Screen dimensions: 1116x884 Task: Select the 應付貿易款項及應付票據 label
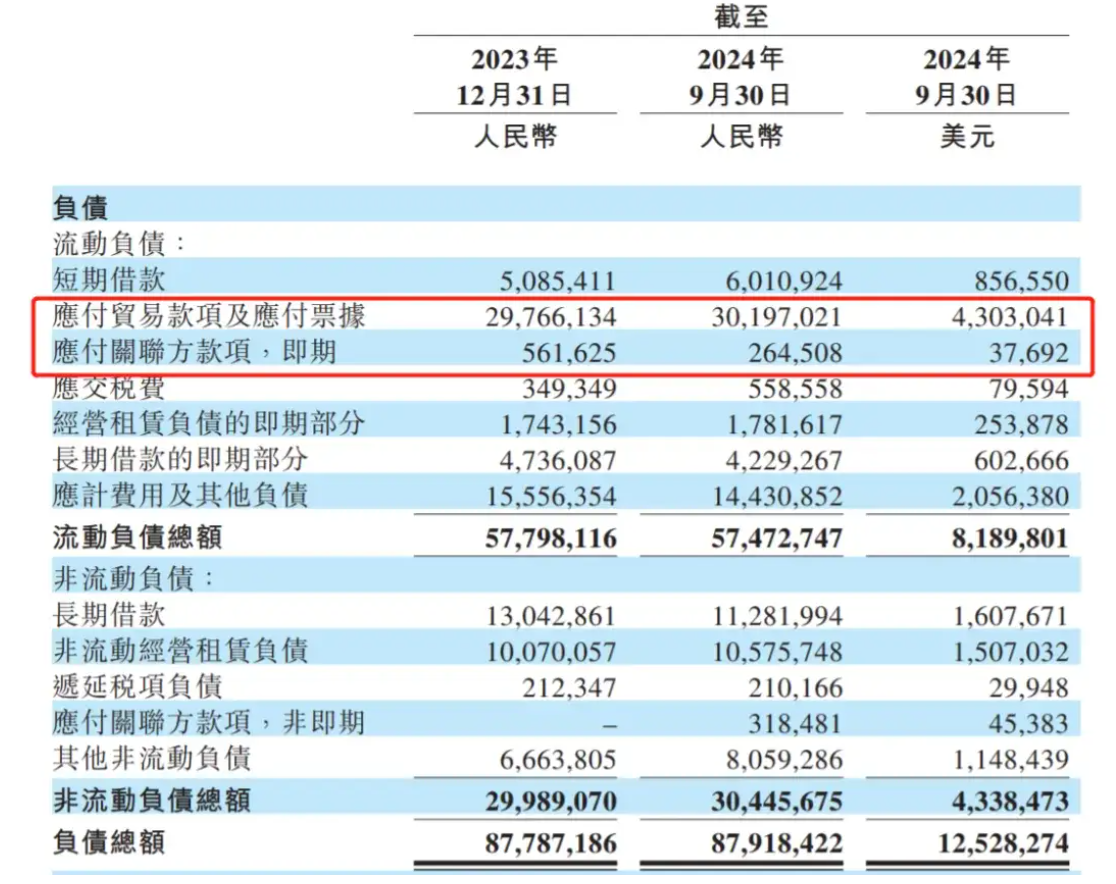coord(209,315)
